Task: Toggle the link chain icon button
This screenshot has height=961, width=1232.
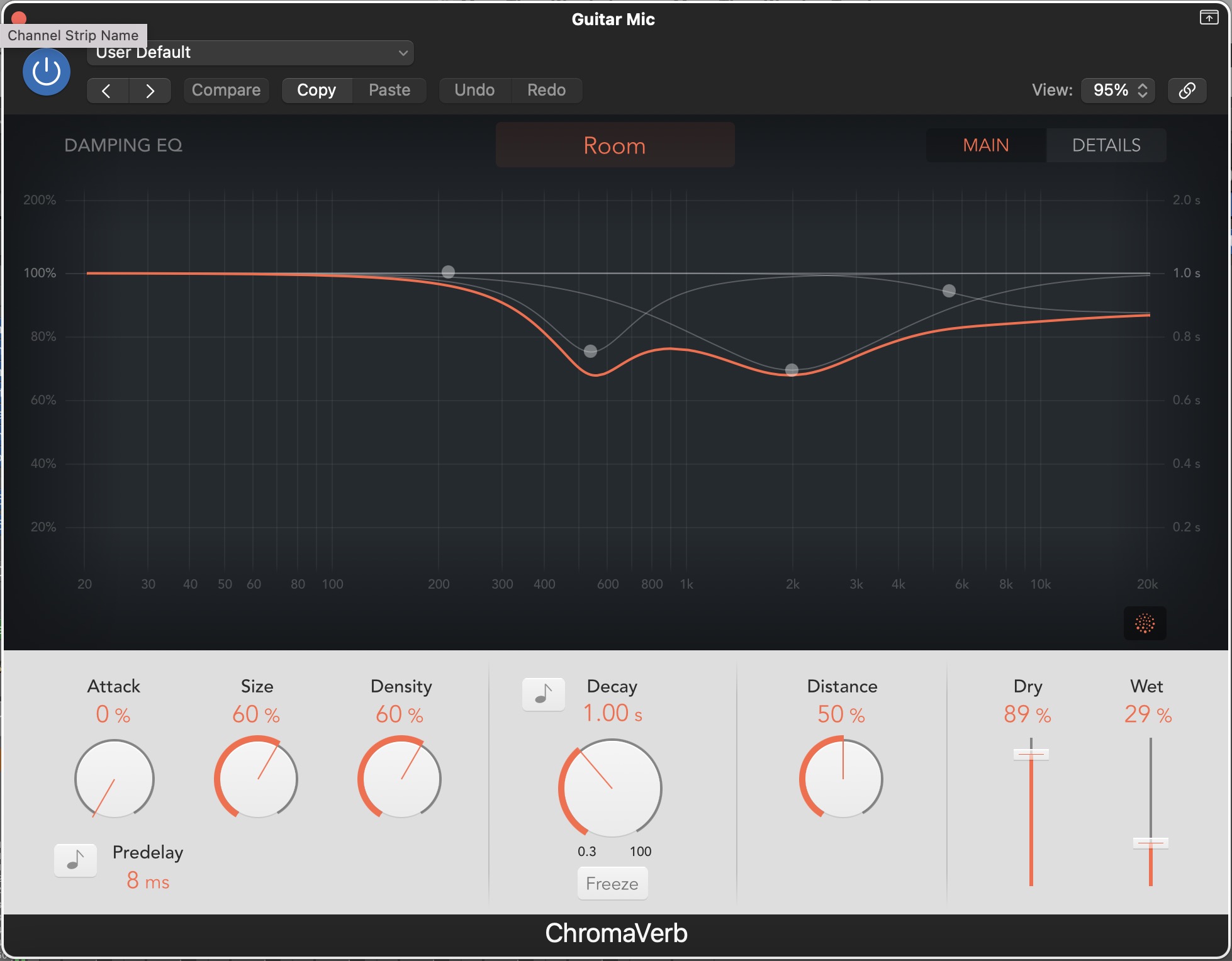Action: [x=1187, y=91]
